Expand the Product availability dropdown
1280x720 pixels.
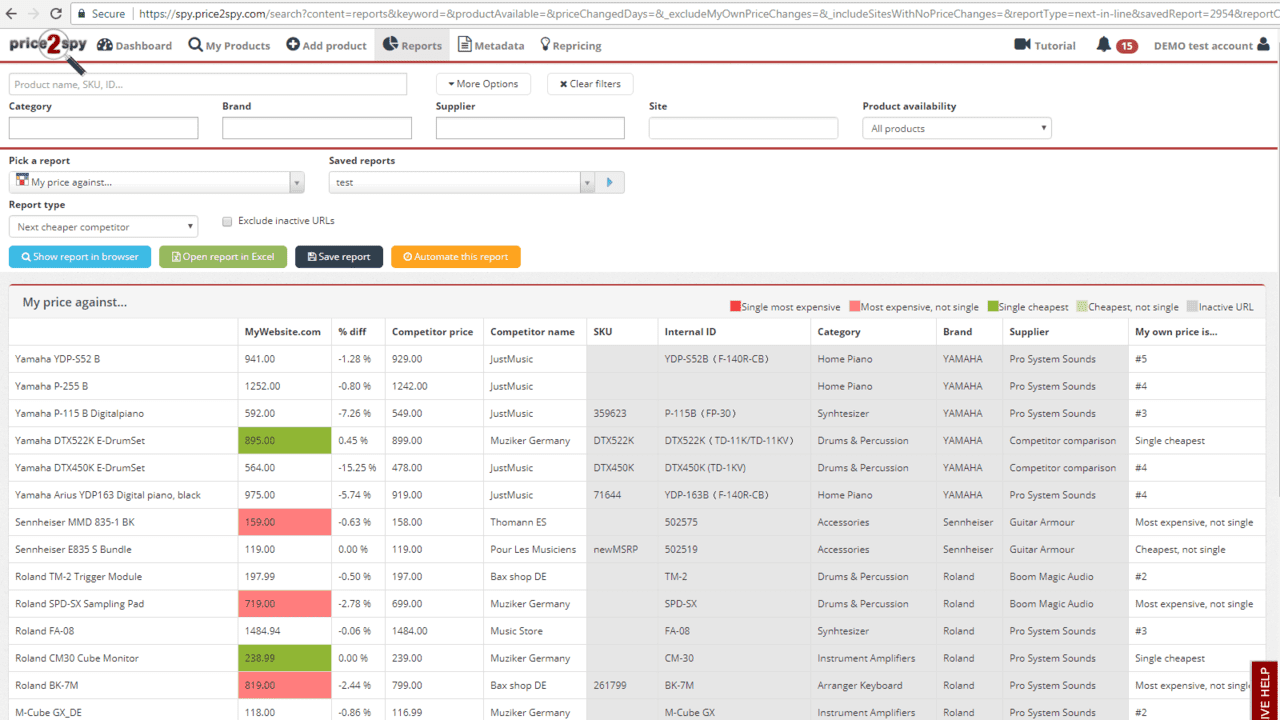[956, 128]
